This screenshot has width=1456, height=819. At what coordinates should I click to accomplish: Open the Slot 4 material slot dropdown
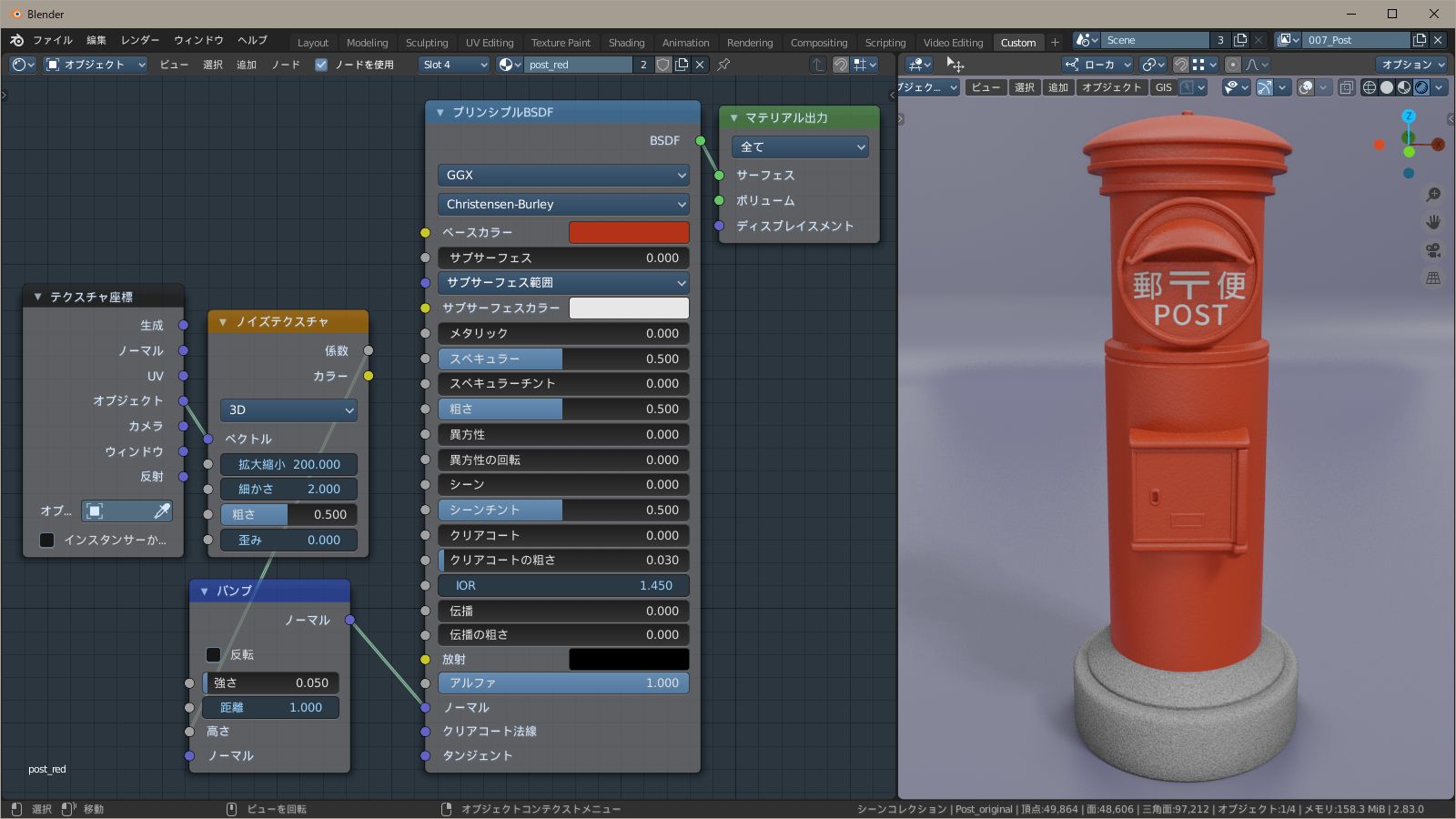[455, 65]
